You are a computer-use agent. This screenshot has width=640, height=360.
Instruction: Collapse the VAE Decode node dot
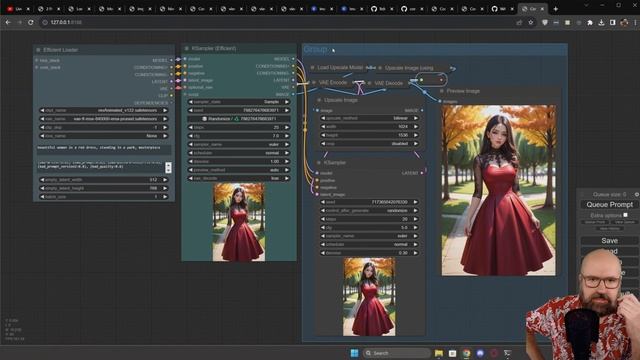(x=369, y=83)
